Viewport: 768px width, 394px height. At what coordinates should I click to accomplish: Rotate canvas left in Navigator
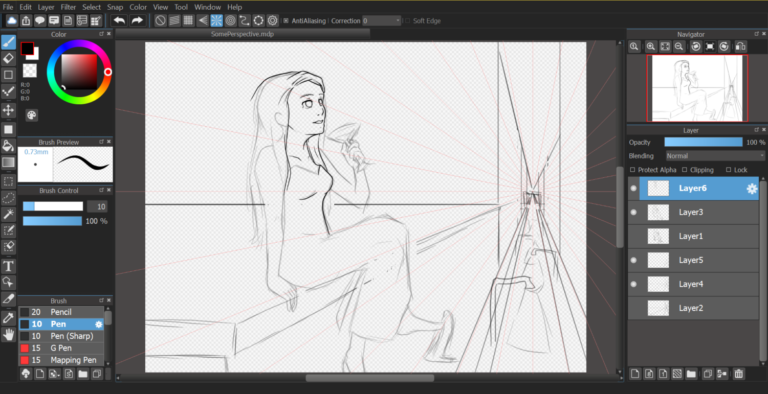pos(696,47)
